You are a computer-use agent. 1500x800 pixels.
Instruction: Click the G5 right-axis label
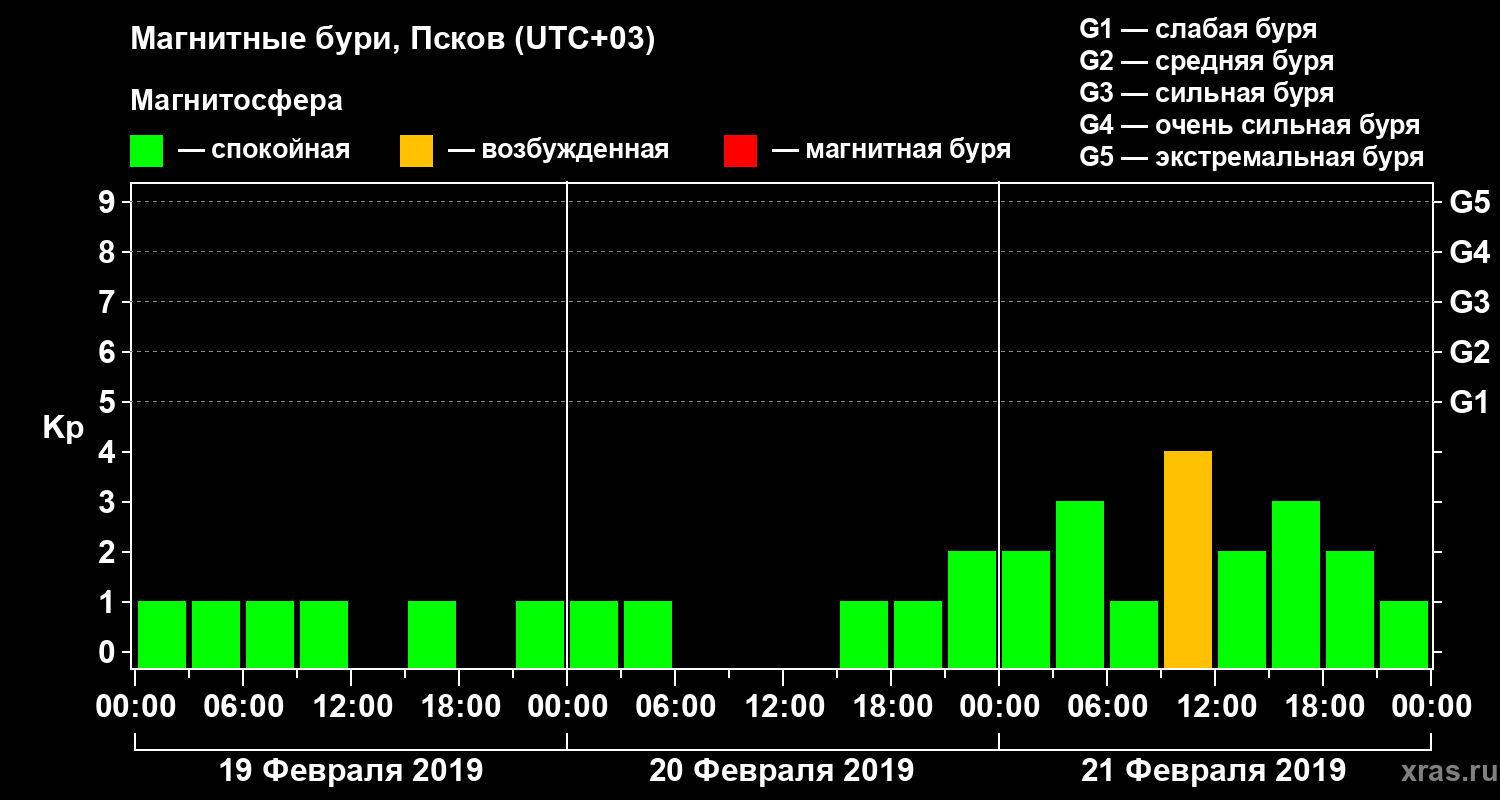[x=1469, y=202]
